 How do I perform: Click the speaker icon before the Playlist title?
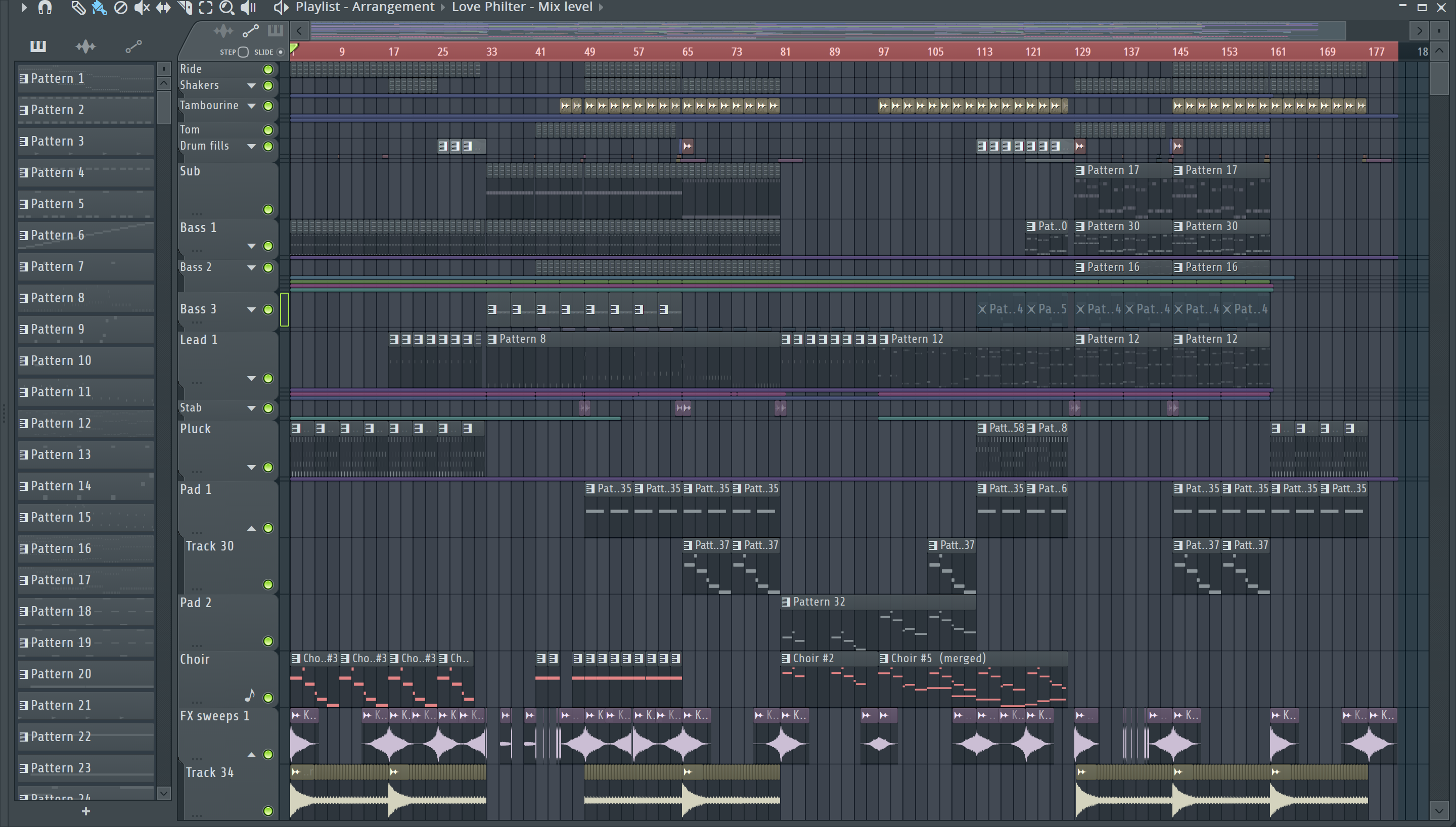(281, 8)
